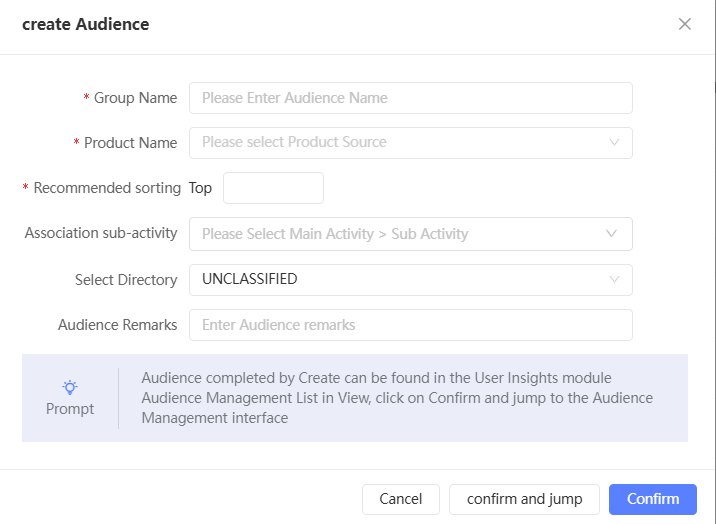Click the Product Name dropdown chevron

(x=614, y=142)
